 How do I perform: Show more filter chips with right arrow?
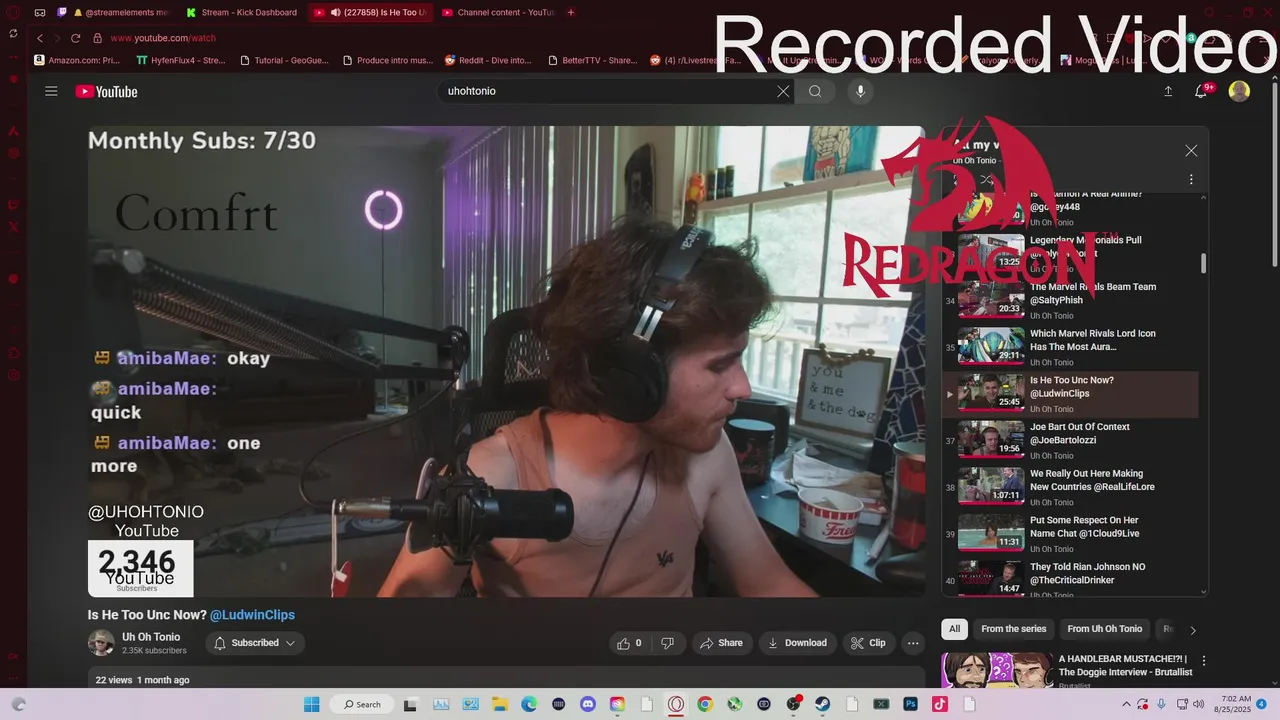[x=1192, y=630]
